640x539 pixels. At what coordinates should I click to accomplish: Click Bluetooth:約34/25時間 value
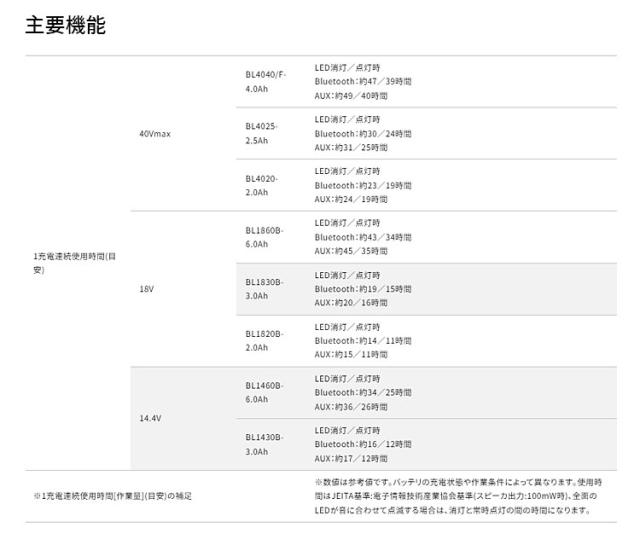coord(363,393)
